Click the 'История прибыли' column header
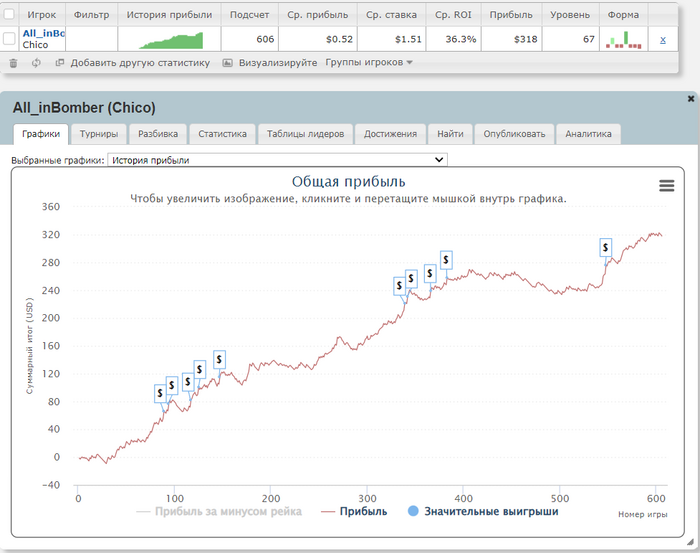Viewport: 700px width, 553px height. point(169,15)
